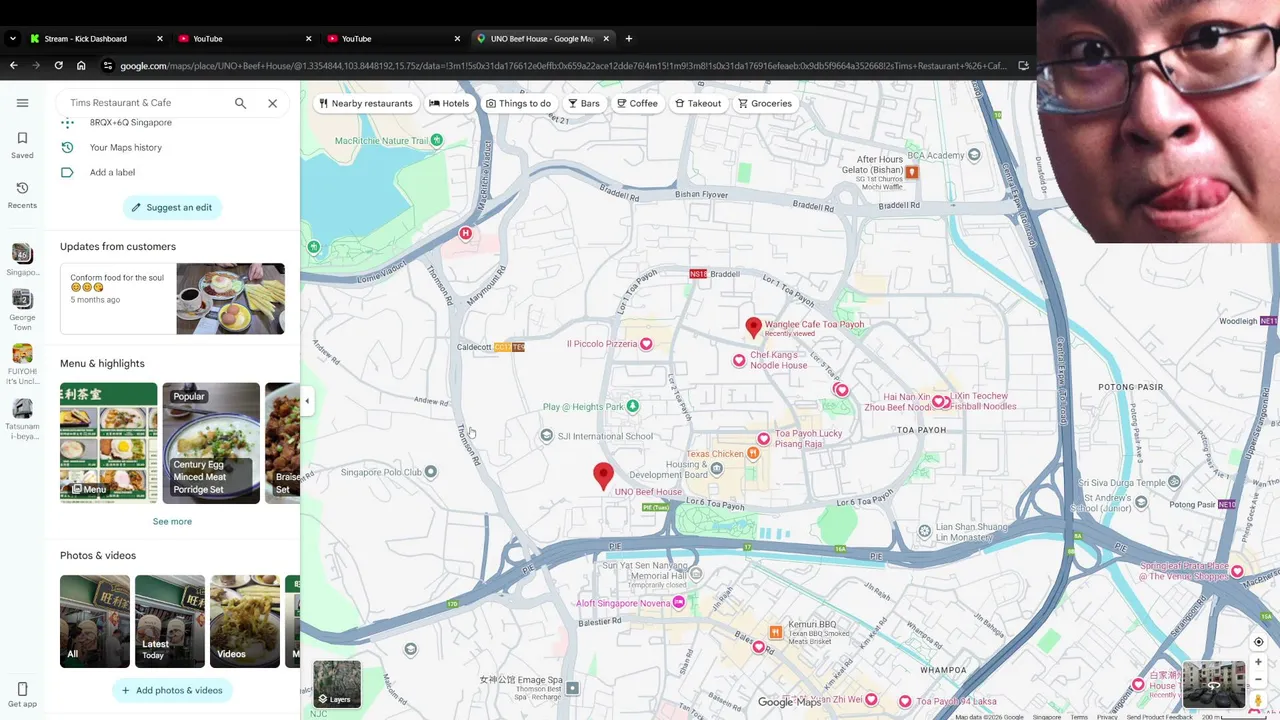Click the UNO Beef House red pin
The width and height of the screenshot is (1280, 720).
point(603,476)
